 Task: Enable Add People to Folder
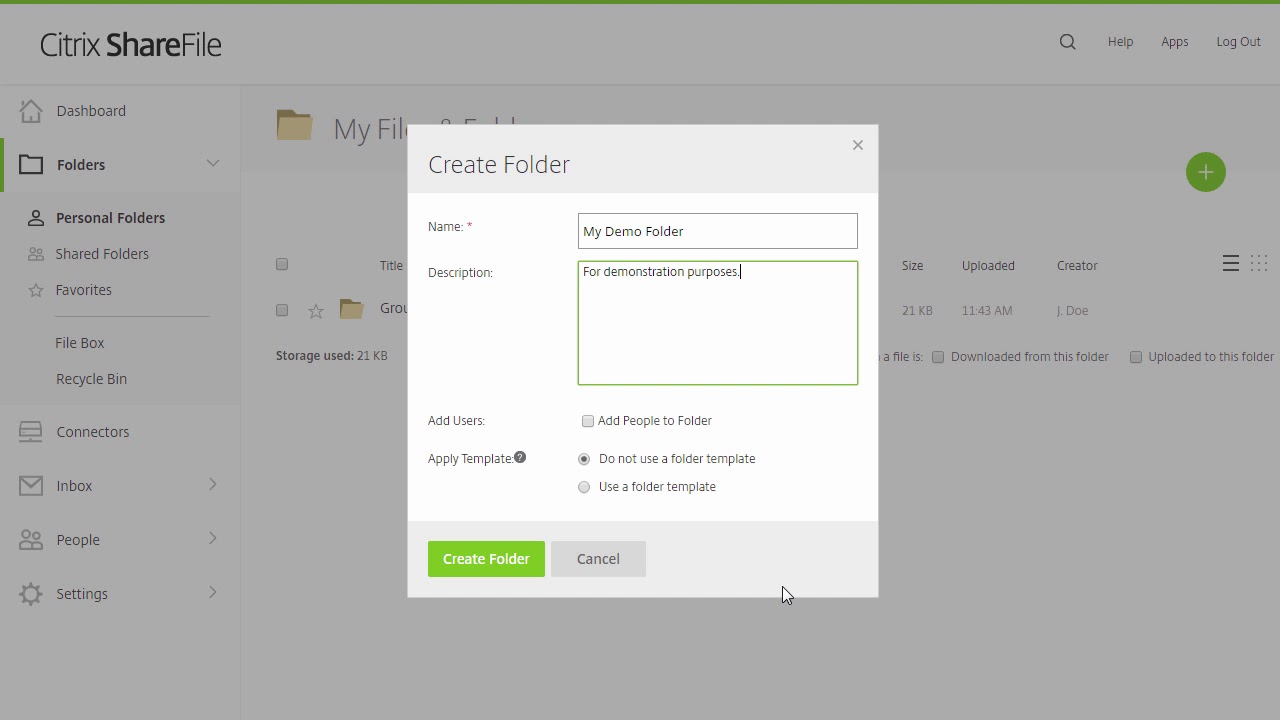pos(588,421)
